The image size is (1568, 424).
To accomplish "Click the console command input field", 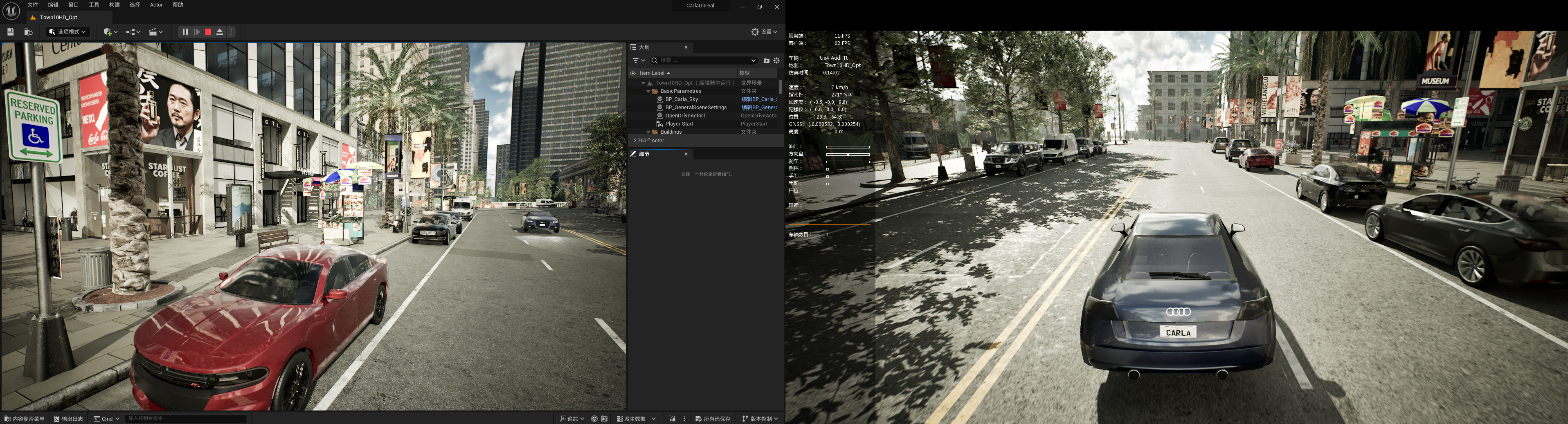I will click(186, 419).
